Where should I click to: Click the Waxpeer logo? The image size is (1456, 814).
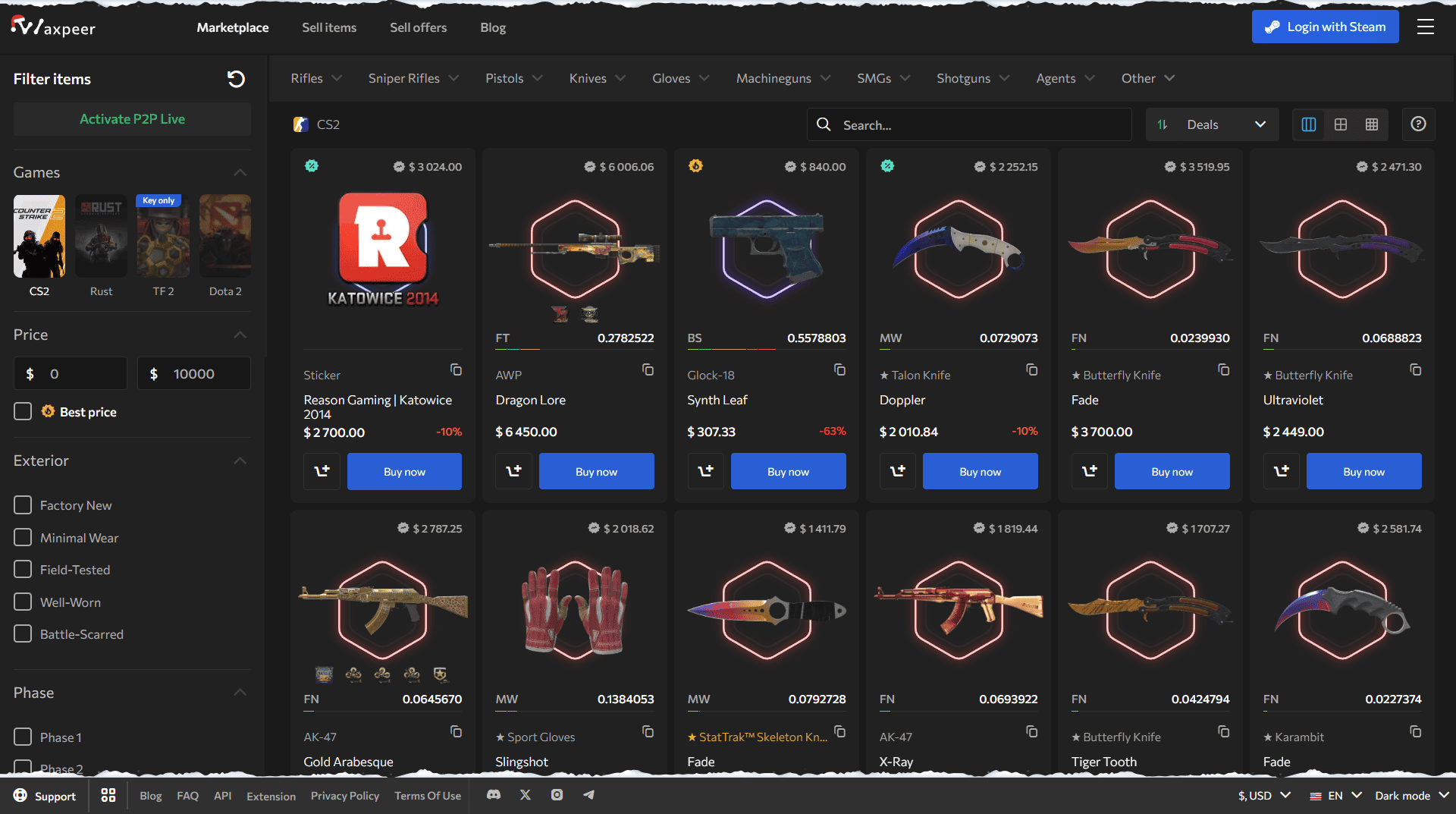click(x=53, y=27)
